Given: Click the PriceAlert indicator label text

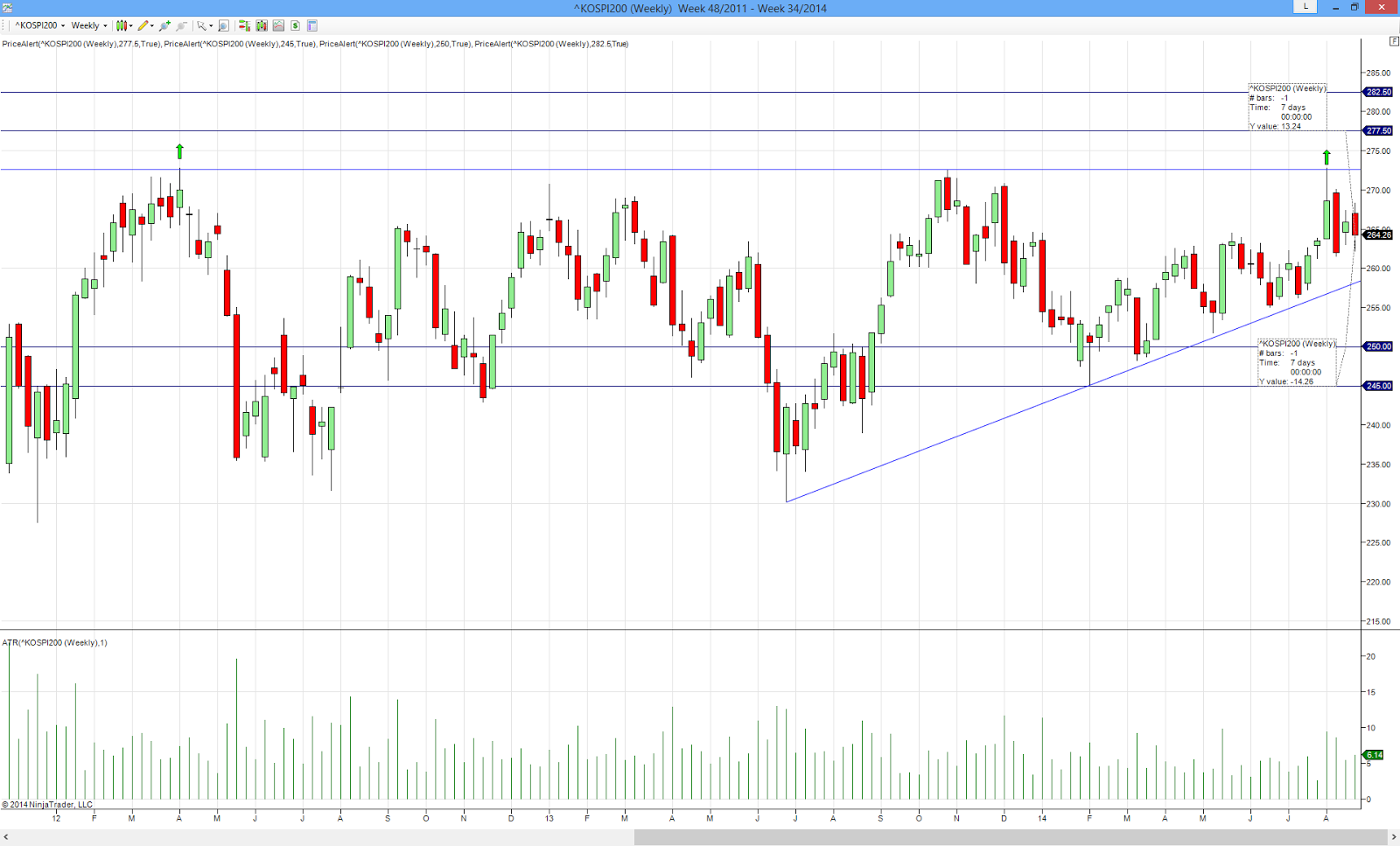Looking at the screenshot, I should (315, 44).
